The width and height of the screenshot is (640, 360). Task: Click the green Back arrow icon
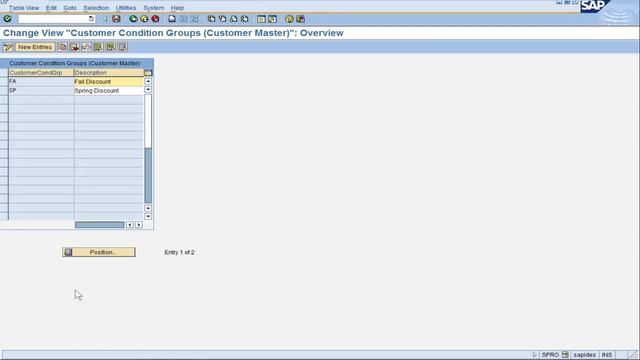pos(133,19)
